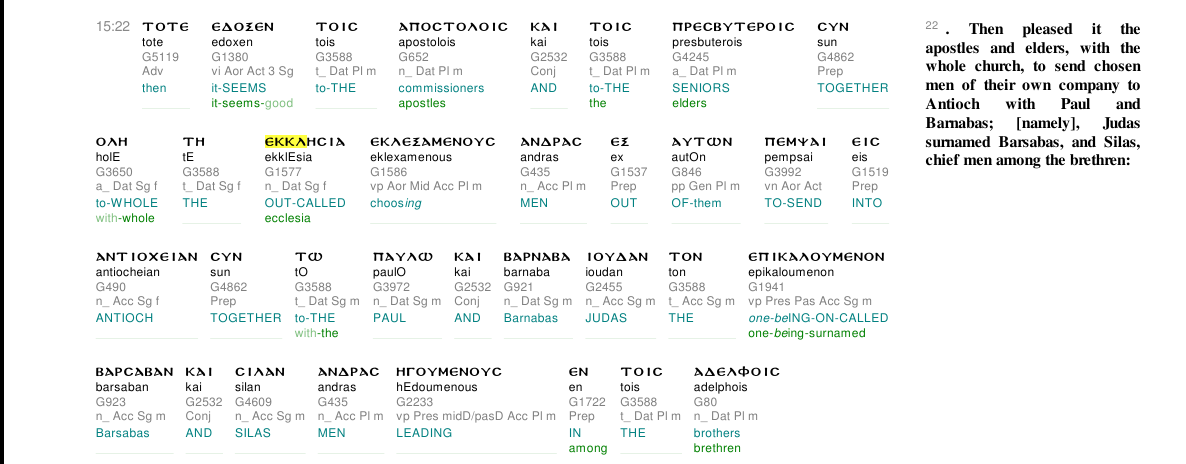Image resolution: width=1186 pixels, height=464 pixels.
Task: Select the gloss brethren
Action: (717, 448)
